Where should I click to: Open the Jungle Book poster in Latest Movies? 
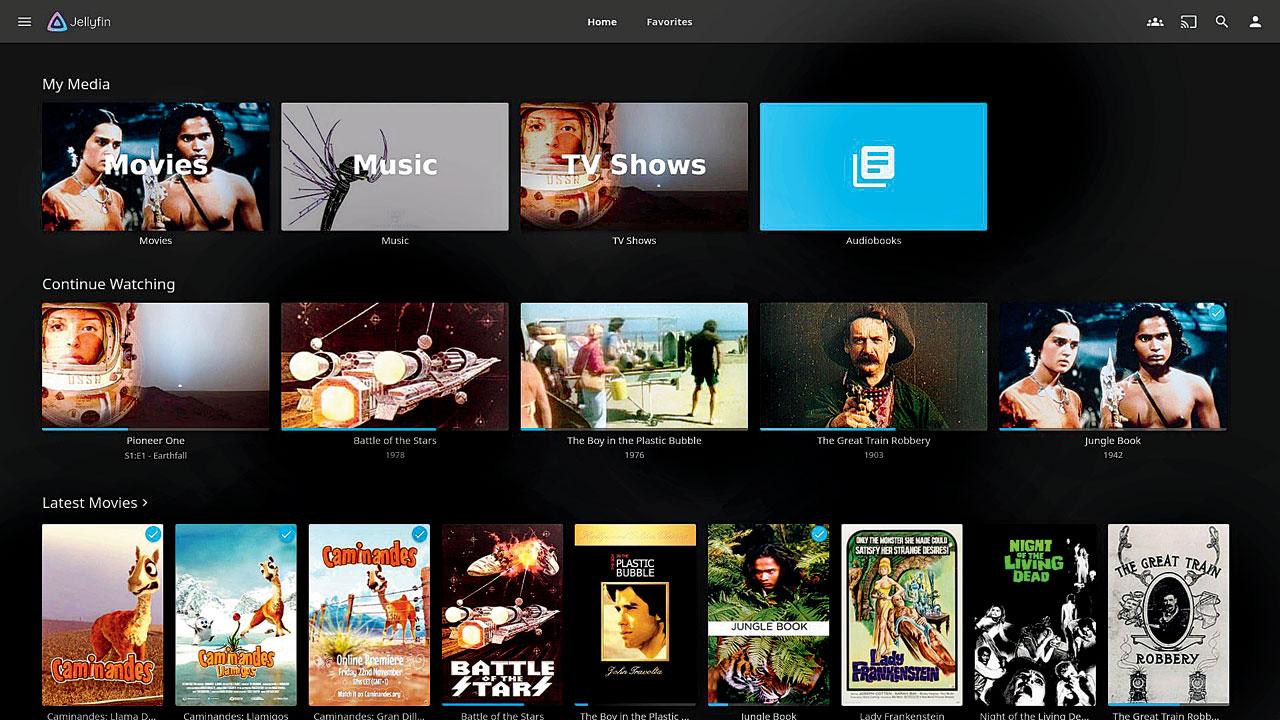tap(769, 615)
